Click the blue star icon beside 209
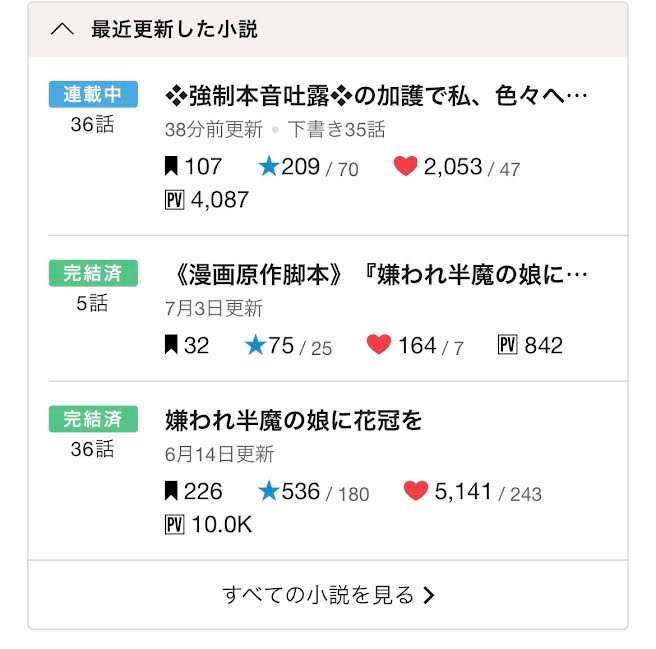 tap(269, 166)
